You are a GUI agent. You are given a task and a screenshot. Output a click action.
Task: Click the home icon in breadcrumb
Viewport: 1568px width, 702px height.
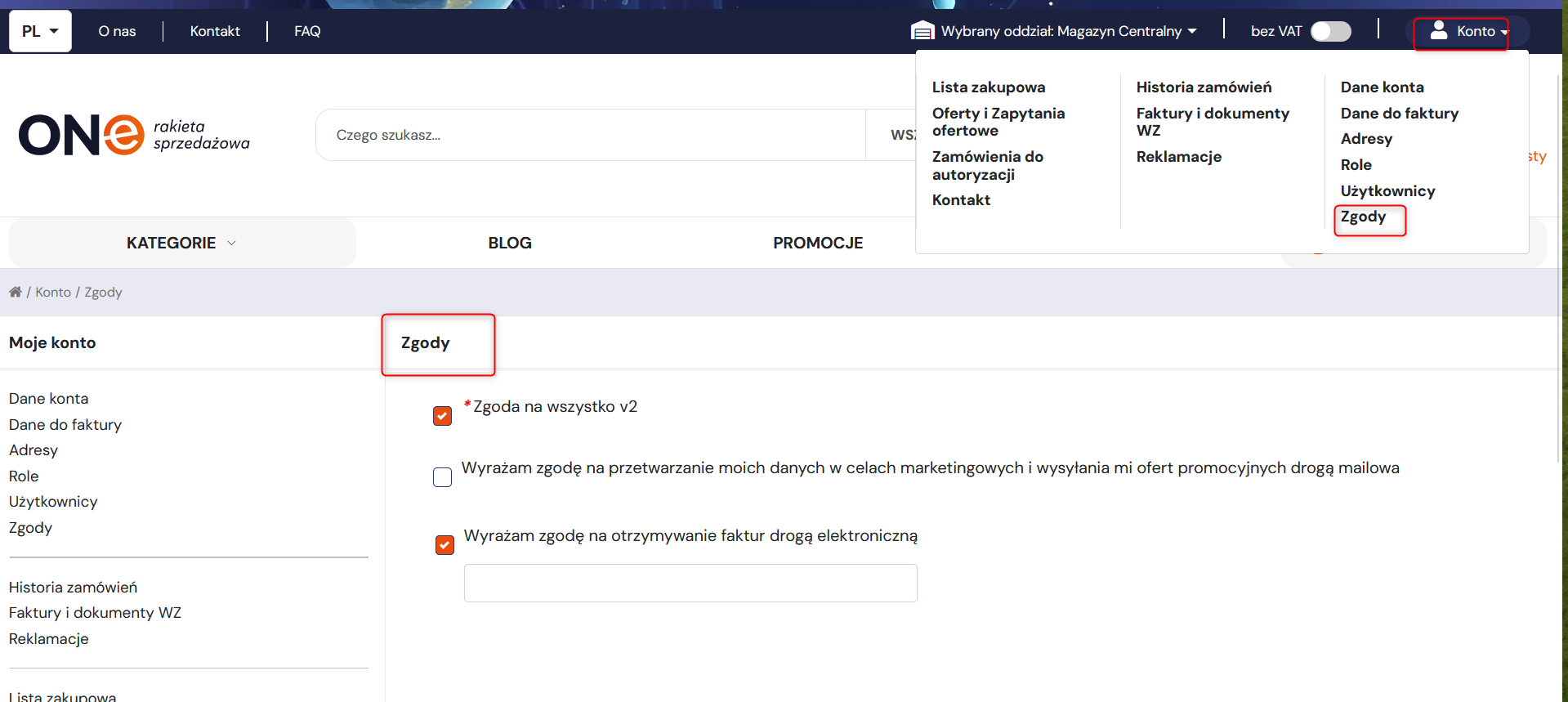16,292
